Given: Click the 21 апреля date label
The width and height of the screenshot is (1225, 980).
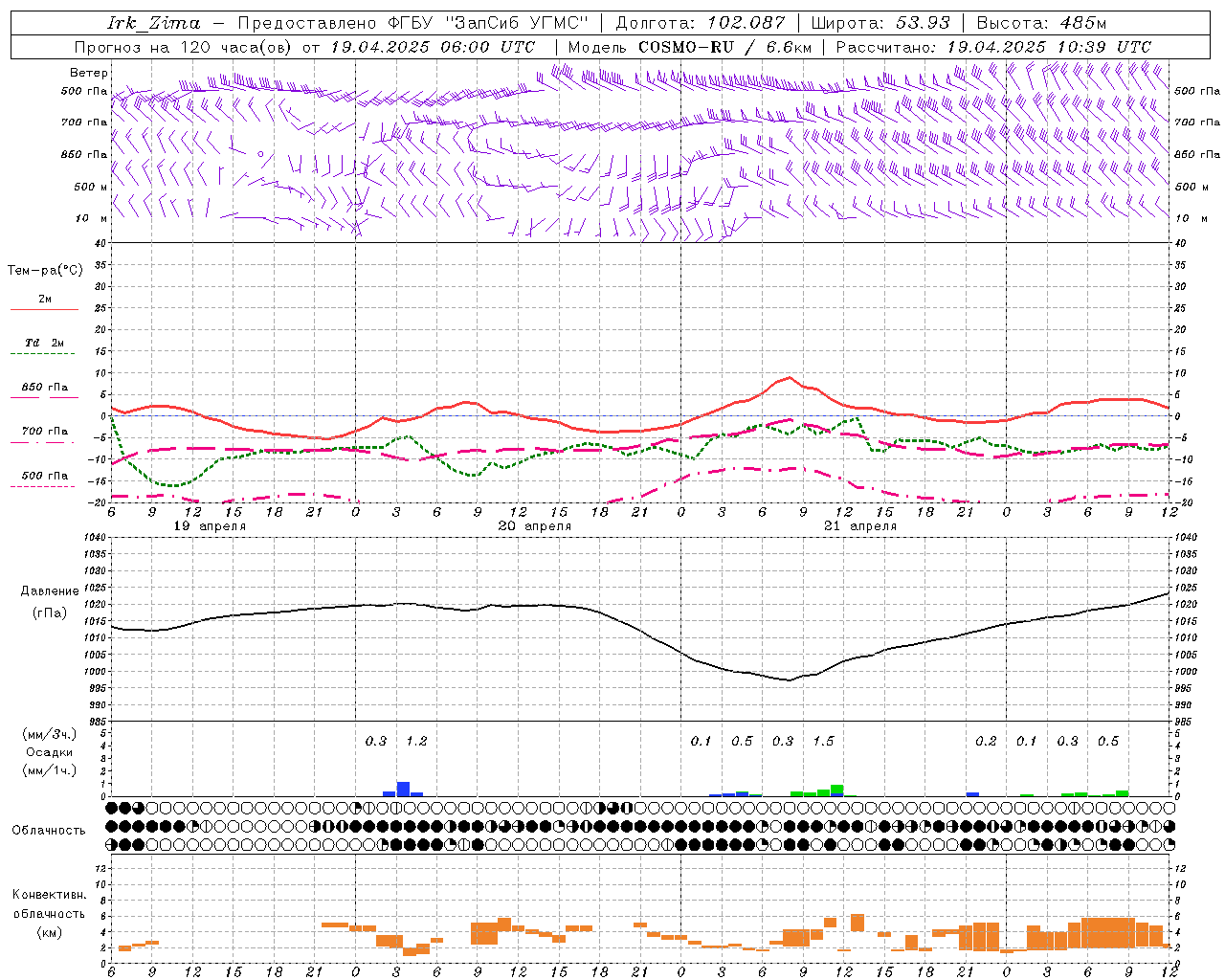Looking at the screenshot, I should 860,526.
